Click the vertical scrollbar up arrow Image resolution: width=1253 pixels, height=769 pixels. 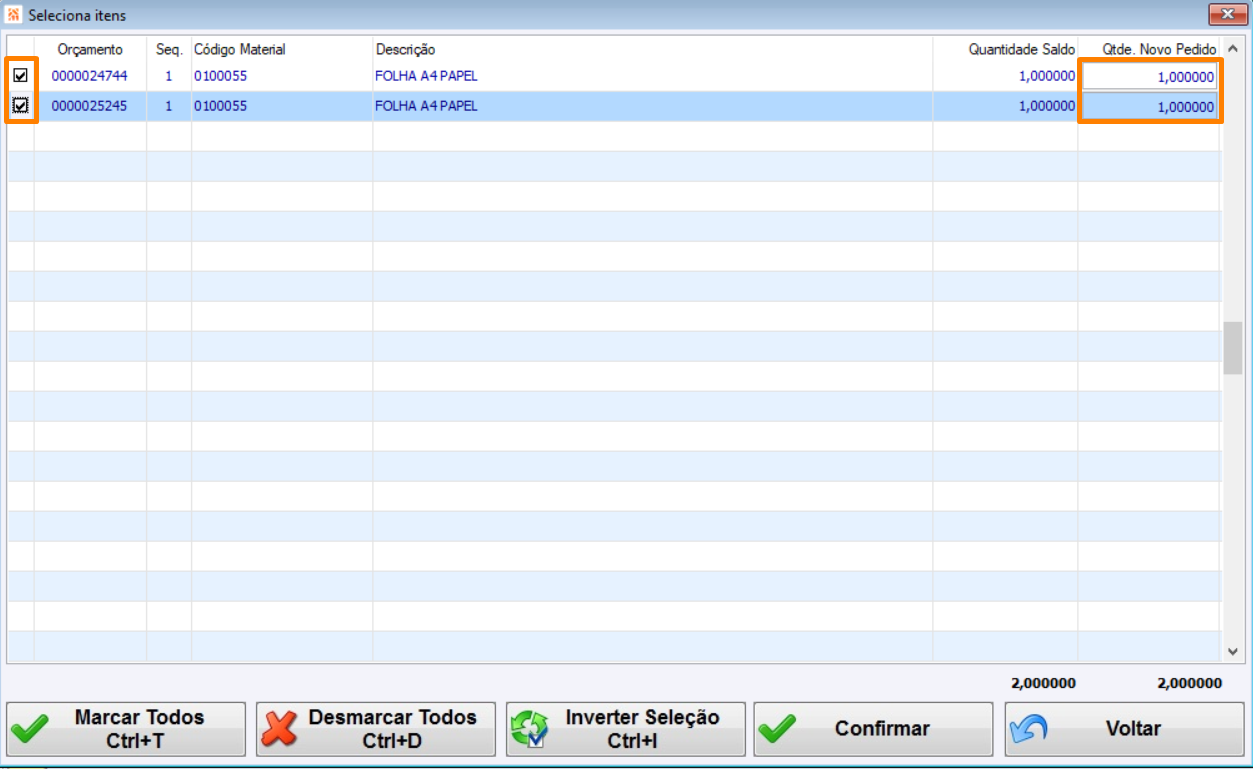pyautogui.click(x=1232, y=49)
